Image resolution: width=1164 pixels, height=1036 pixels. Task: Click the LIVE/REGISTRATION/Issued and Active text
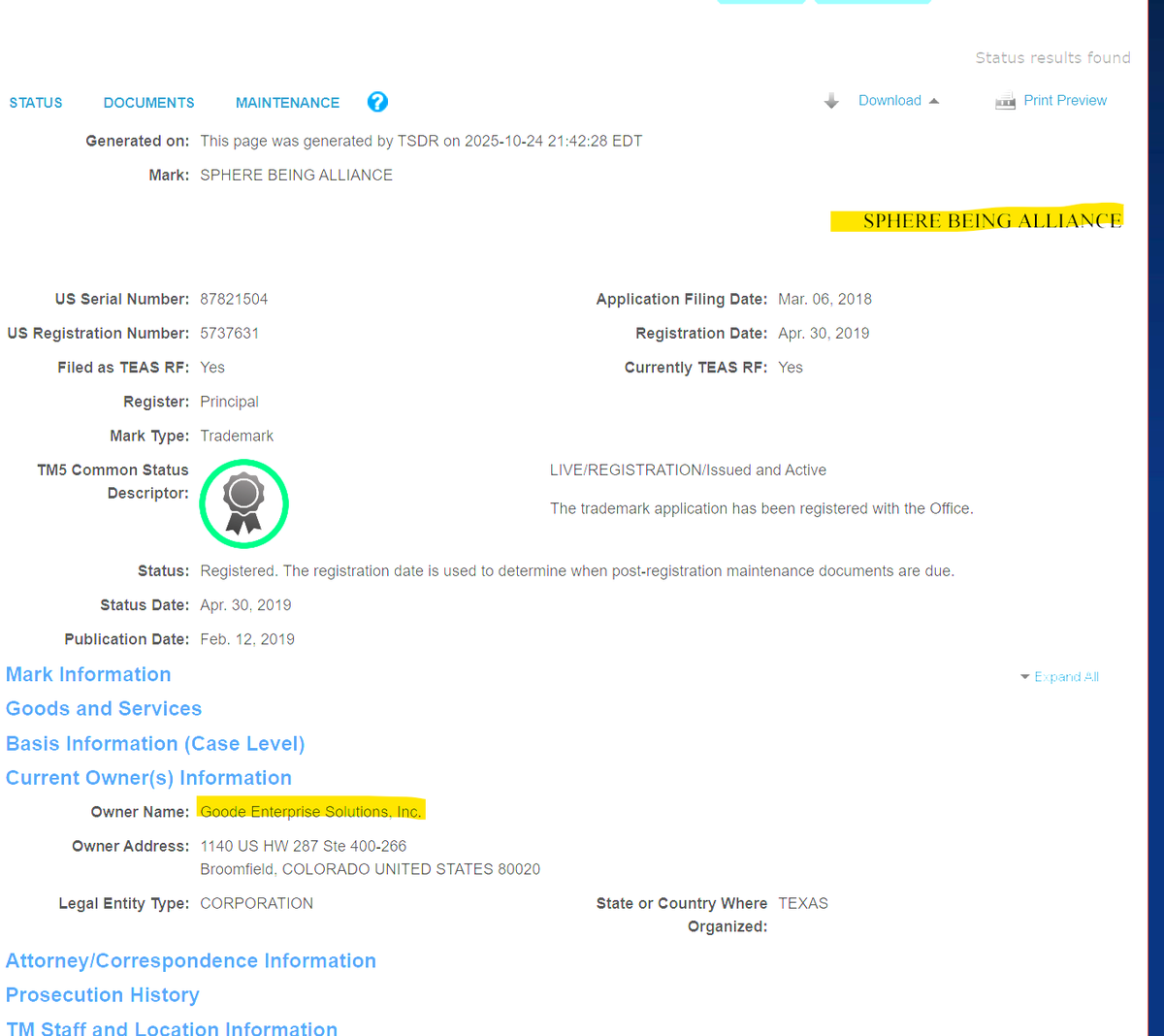pyautogui.click(x=688, y=470)
